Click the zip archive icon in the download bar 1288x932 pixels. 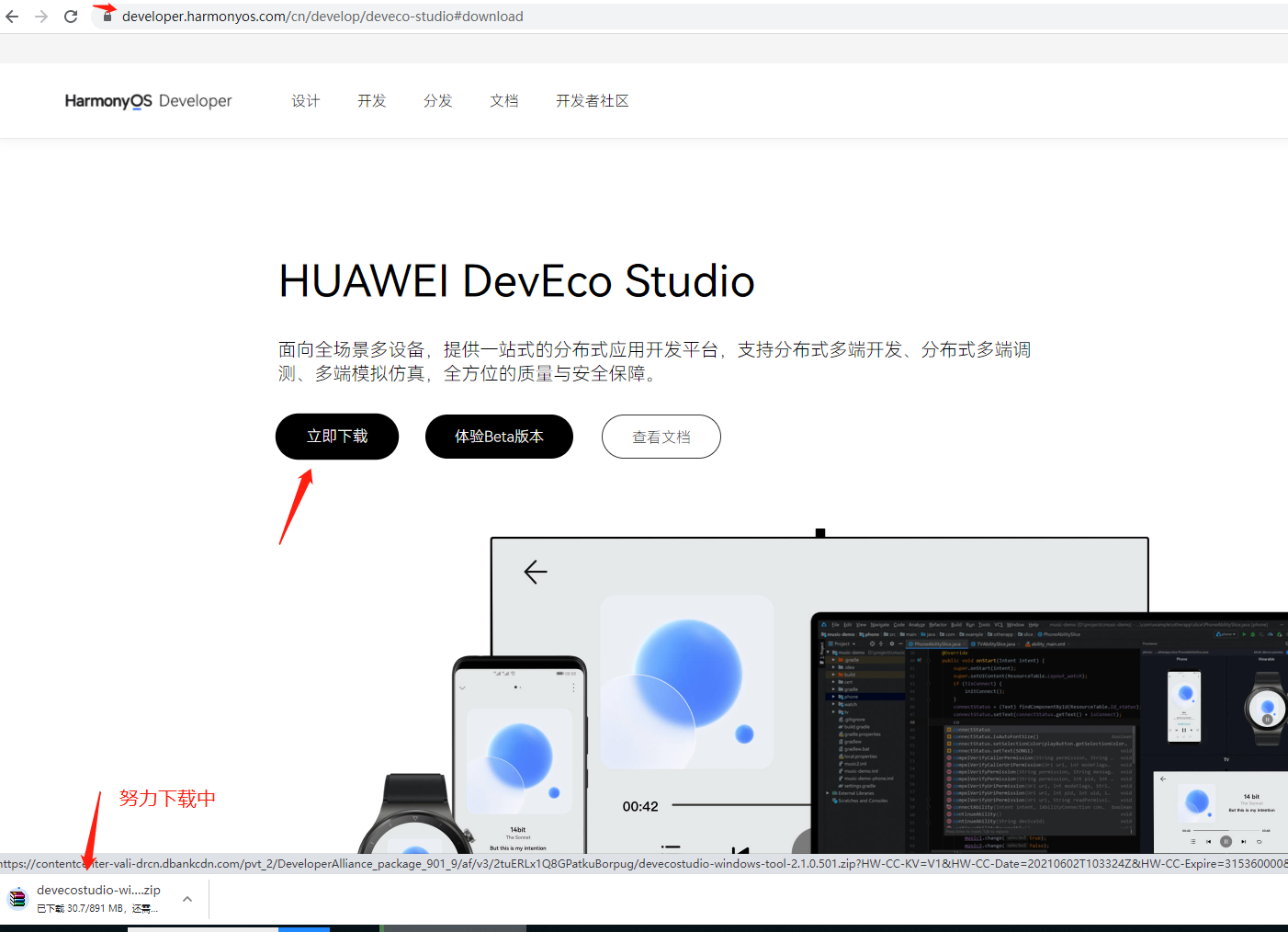pyautogui.click(x=17, y=899)
